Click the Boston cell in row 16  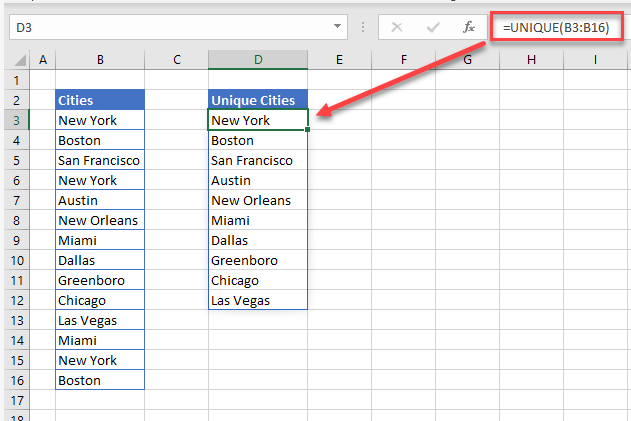point(100,380)
